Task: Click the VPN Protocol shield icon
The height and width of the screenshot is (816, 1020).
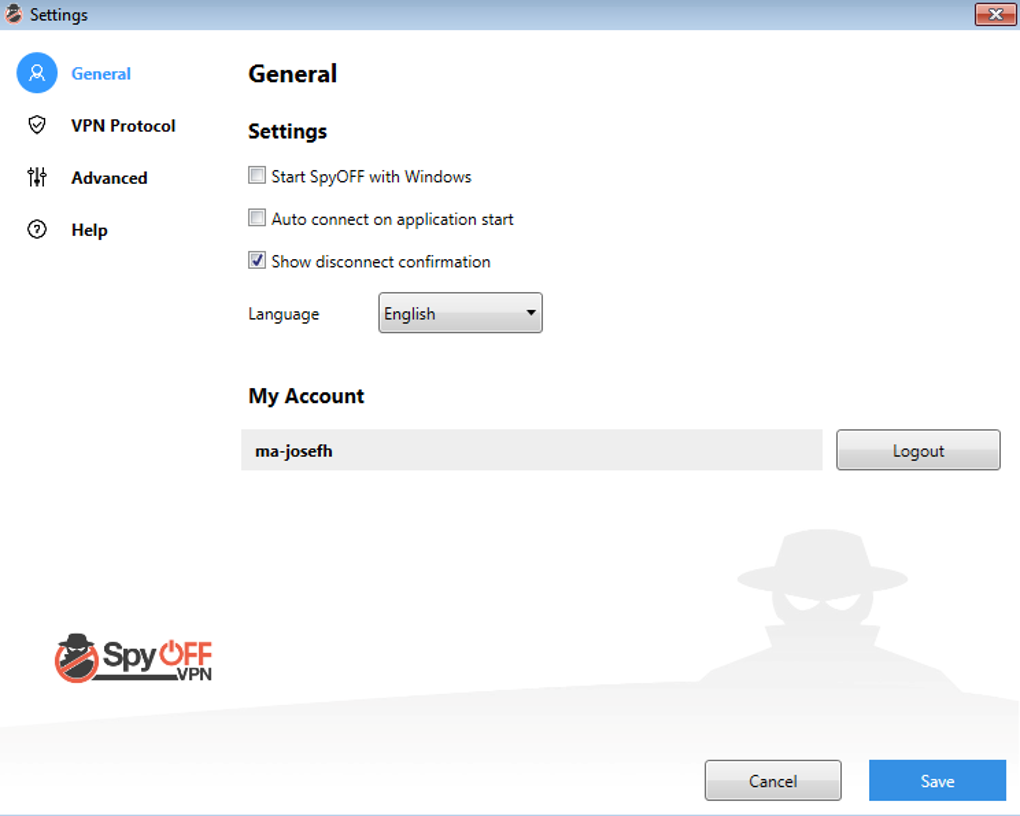Action: click(37, 125)
